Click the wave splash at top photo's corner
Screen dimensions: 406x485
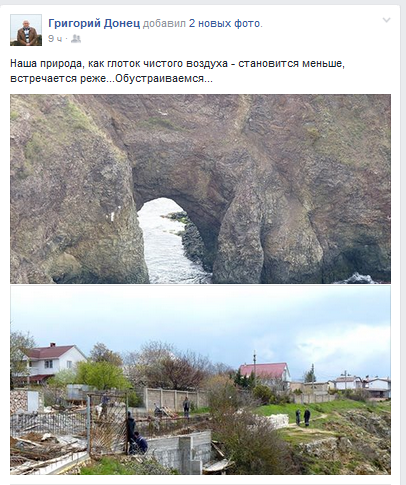pyautogui.click(x=360, y=278)
